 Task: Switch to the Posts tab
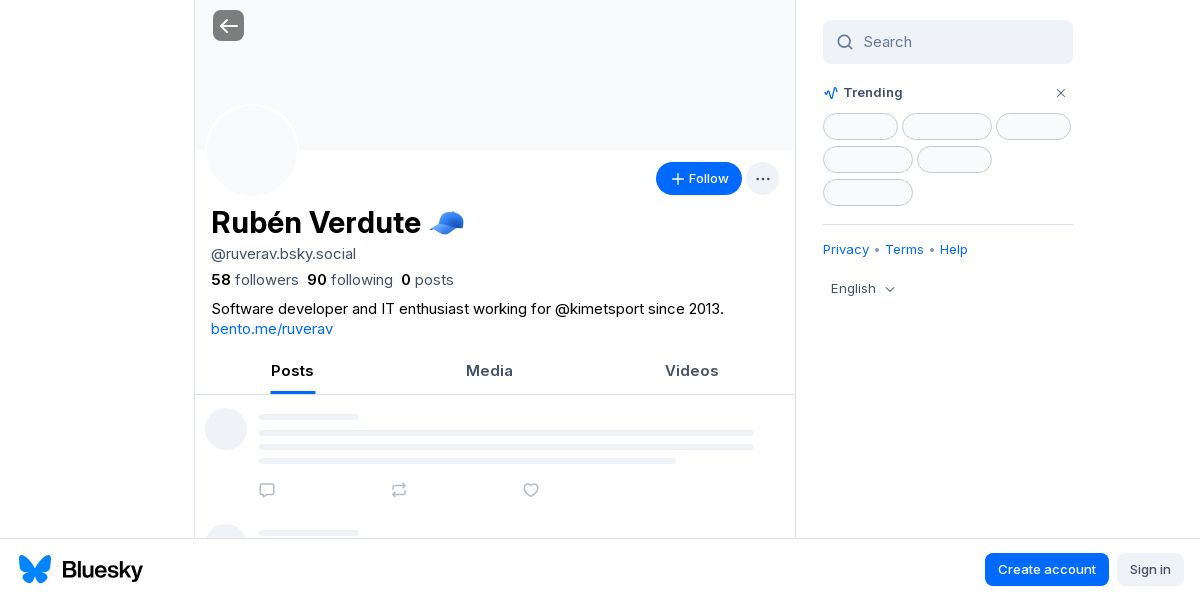(x=292, y=371)
